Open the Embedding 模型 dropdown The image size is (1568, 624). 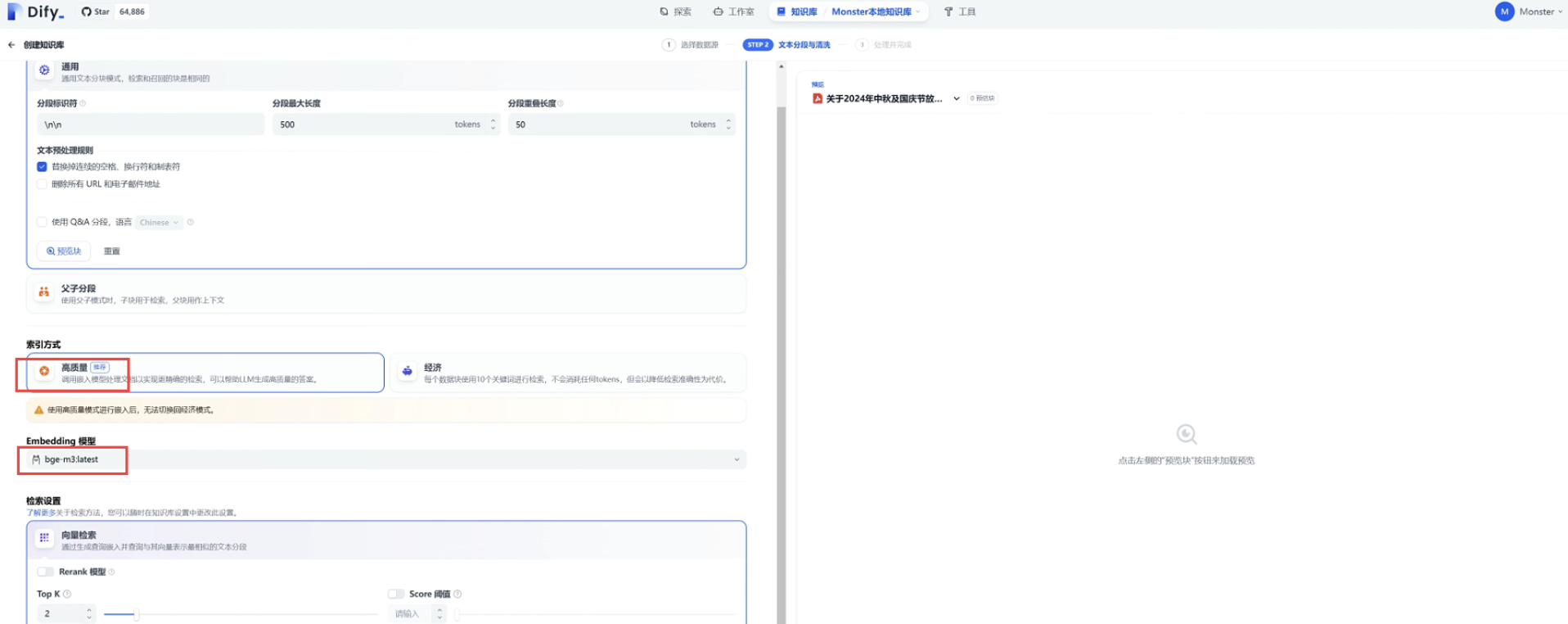click(386, 459)
